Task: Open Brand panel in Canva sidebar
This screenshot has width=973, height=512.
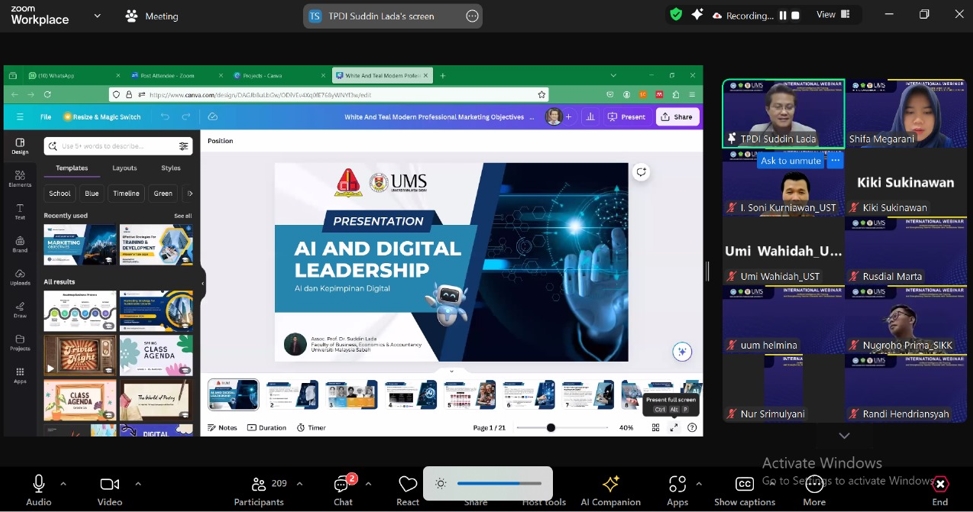Action: [x=20, y=245]
